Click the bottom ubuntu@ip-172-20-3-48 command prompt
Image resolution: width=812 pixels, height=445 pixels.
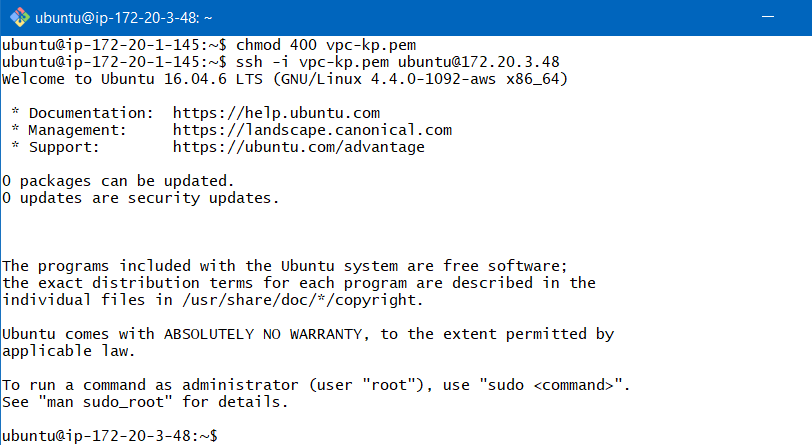[109, 436]
